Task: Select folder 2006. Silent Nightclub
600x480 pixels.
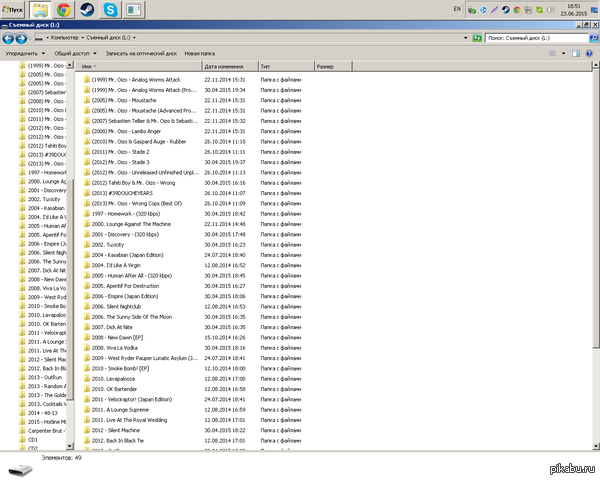Action: click(112, 307)
